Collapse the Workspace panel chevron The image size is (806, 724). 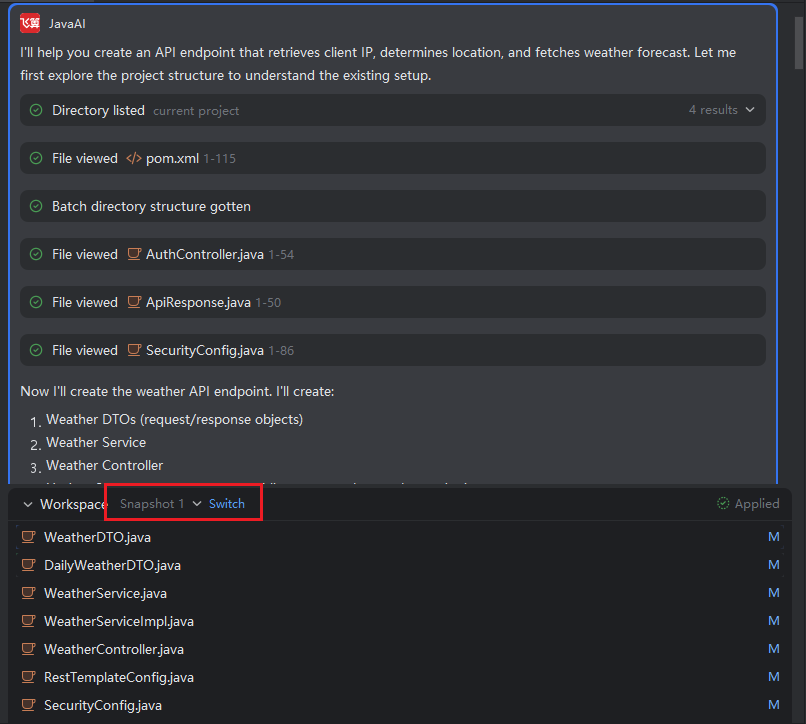coord(27,504)
